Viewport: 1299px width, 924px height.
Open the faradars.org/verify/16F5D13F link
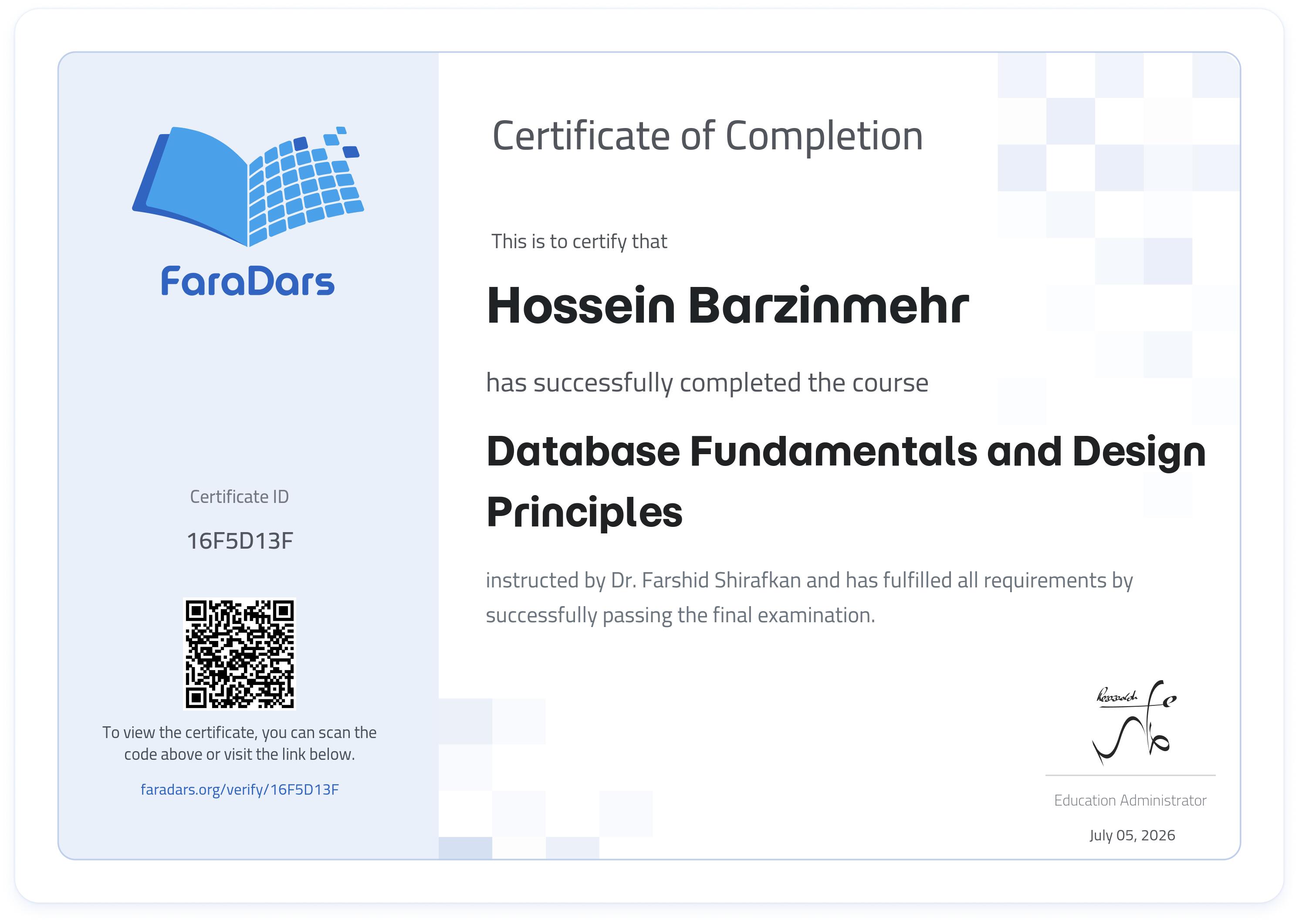pyautogui.click(x=240, y=789)
